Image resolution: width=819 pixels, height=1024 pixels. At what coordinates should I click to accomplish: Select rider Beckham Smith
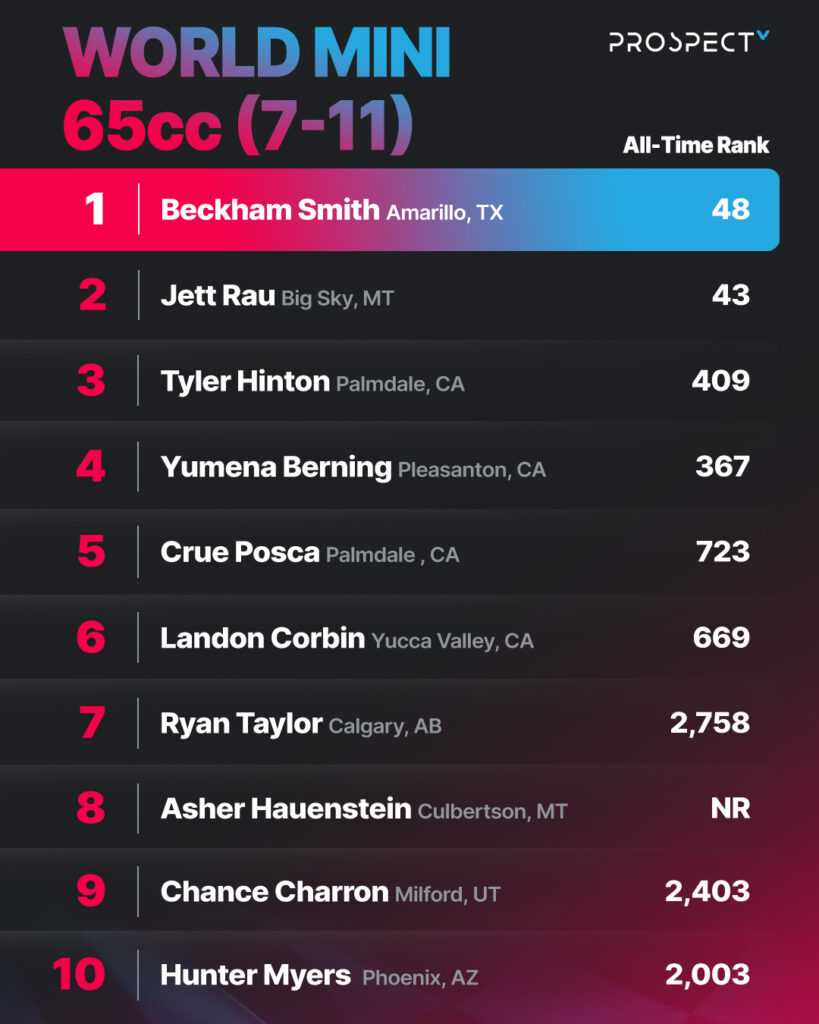[x=270, y=209]
